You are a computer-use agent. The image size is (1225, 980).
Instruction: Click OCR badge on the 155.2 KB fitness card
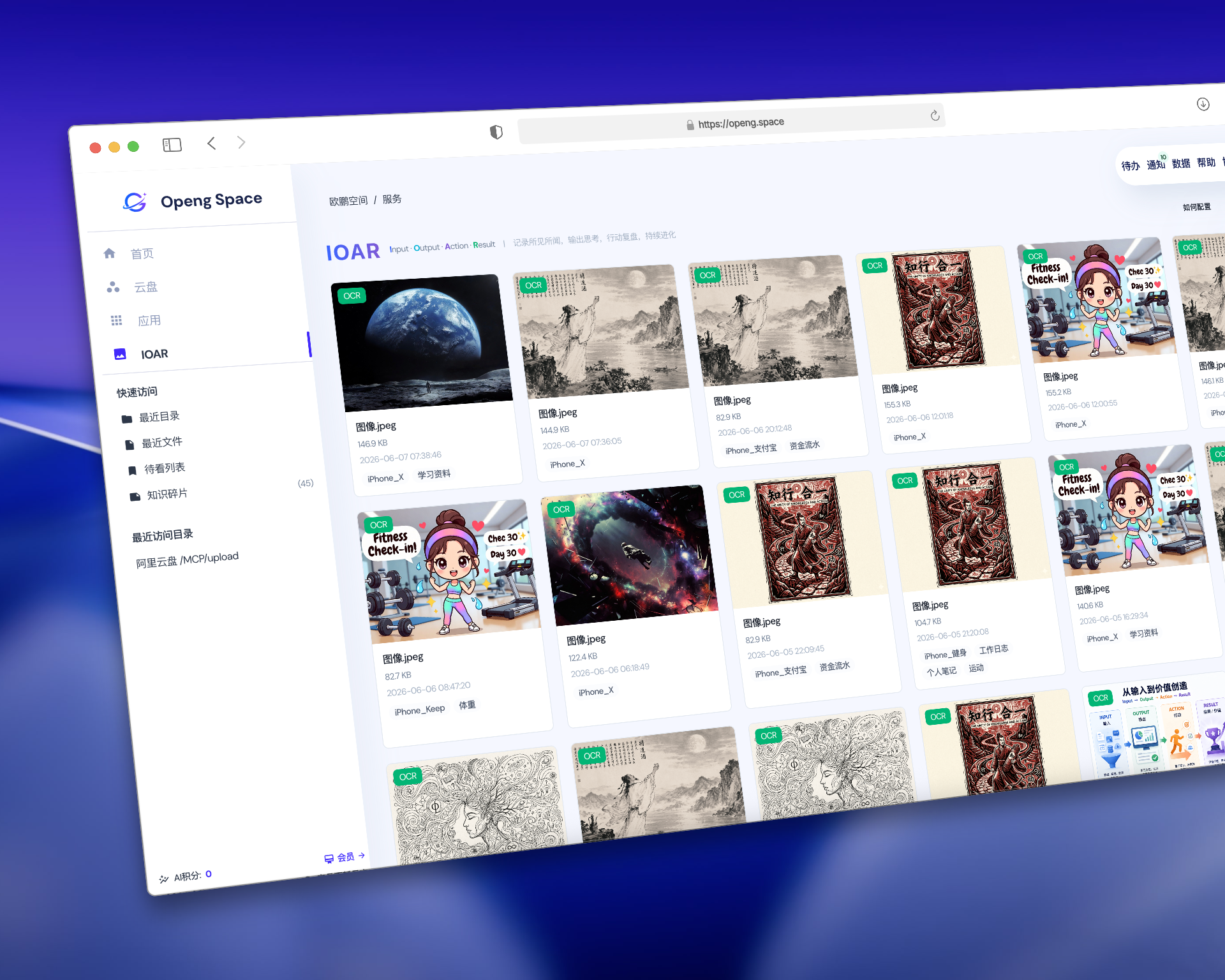pyautogui.click(x=1035, y=256)
